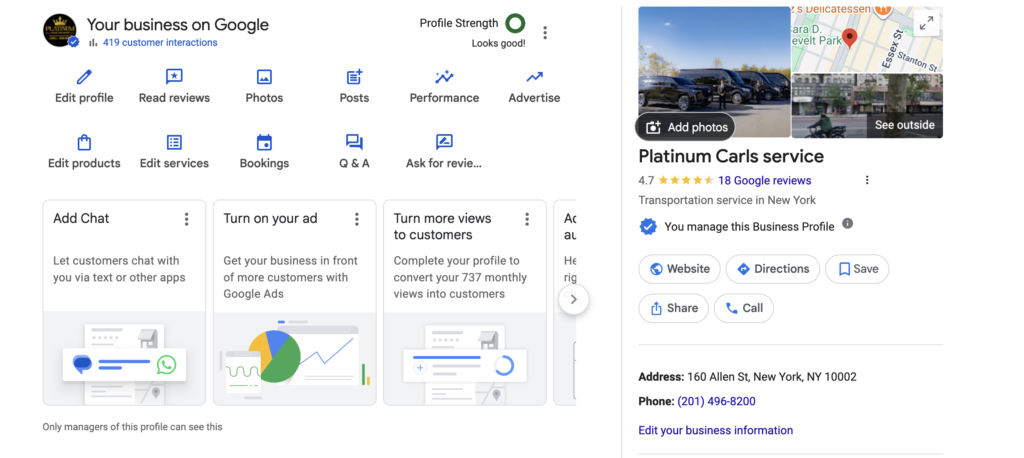
Task: Open the Edit profile pencil icon
Action: tap(84, 78)
